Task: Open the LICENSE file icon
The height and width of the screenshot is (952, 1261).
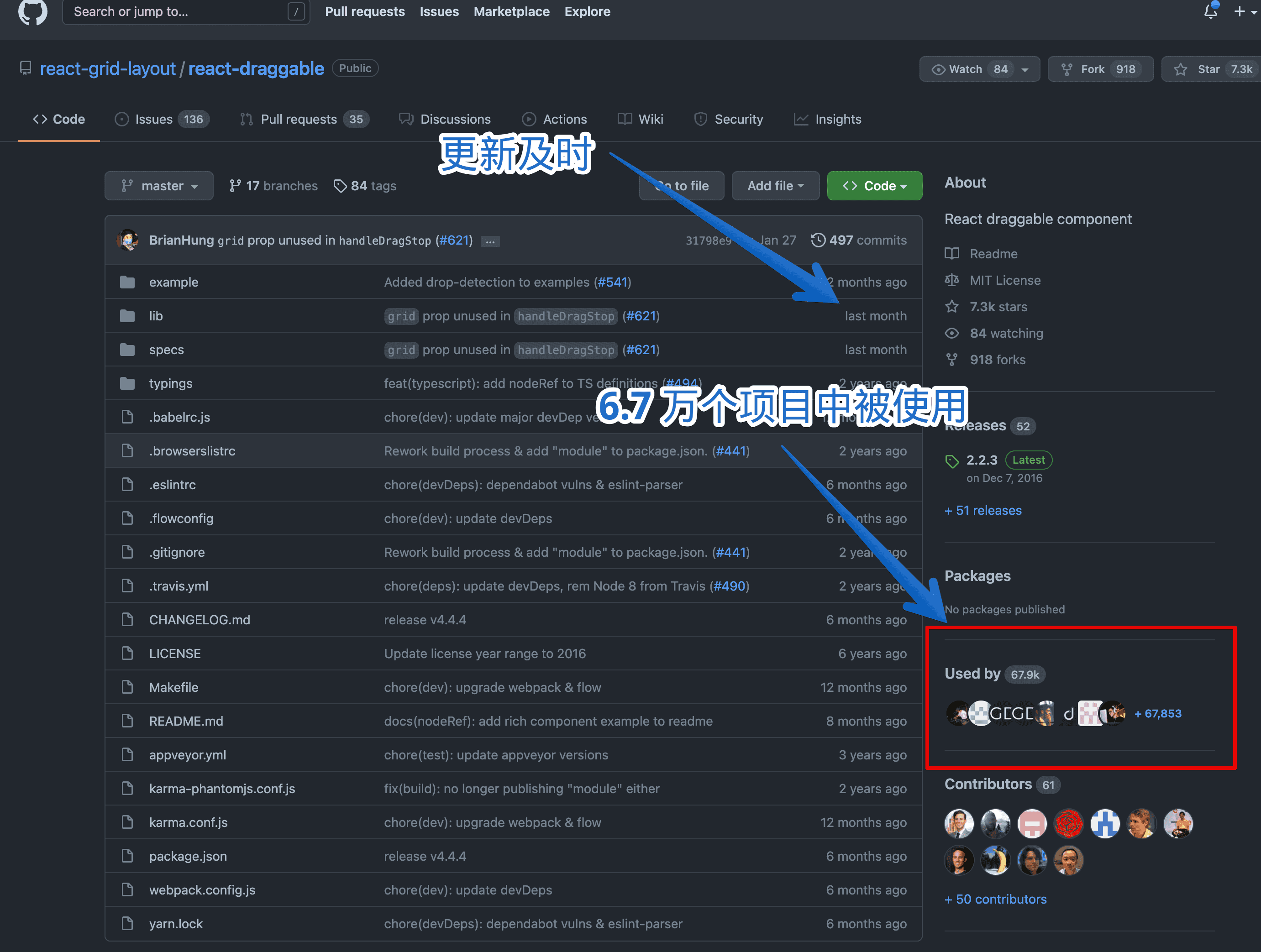Action: click(x=127, y=654)
